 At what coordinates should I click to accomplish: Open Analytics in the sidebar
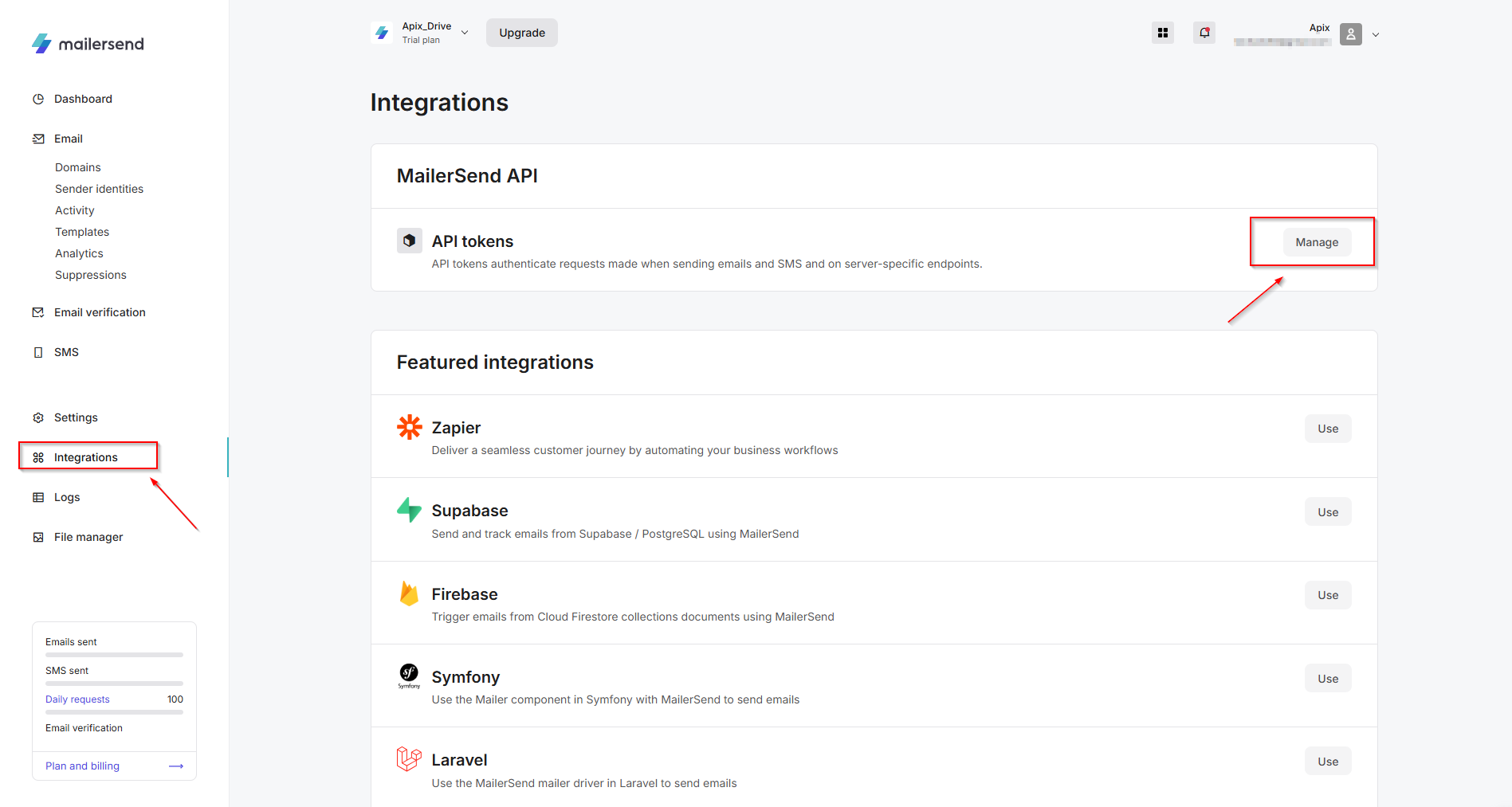[x=79, y=253]
